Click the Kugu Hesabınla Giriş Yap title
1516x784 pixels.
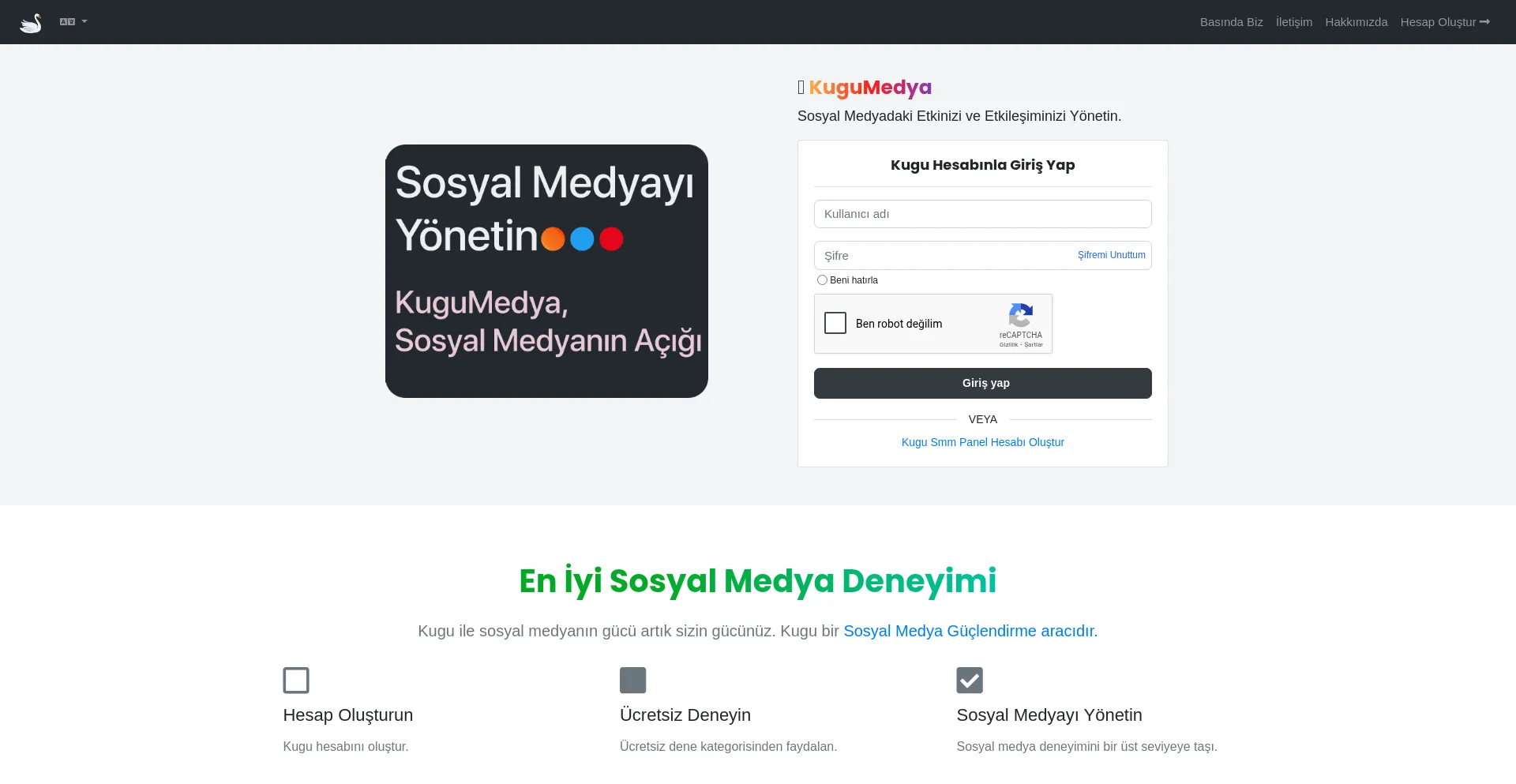coord(982,165)
